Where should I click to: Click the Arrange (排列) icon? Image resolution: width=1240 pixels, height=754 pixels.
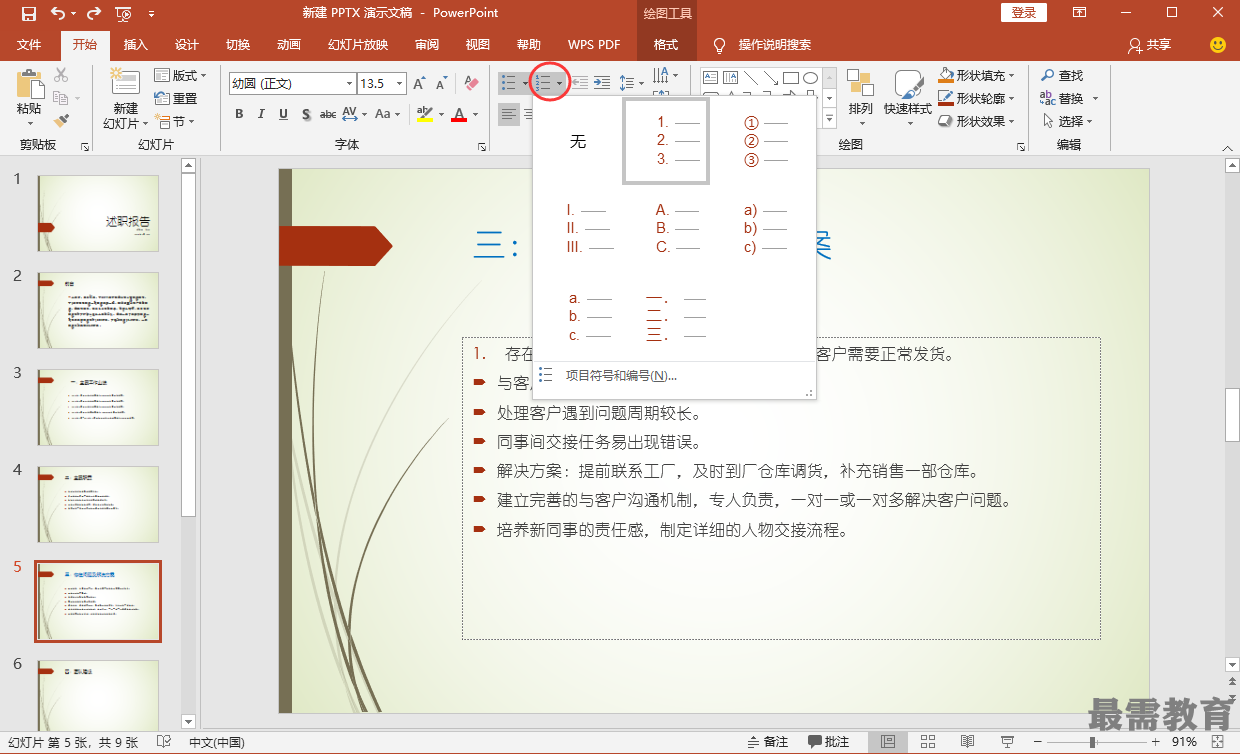(x=860, y=83)
